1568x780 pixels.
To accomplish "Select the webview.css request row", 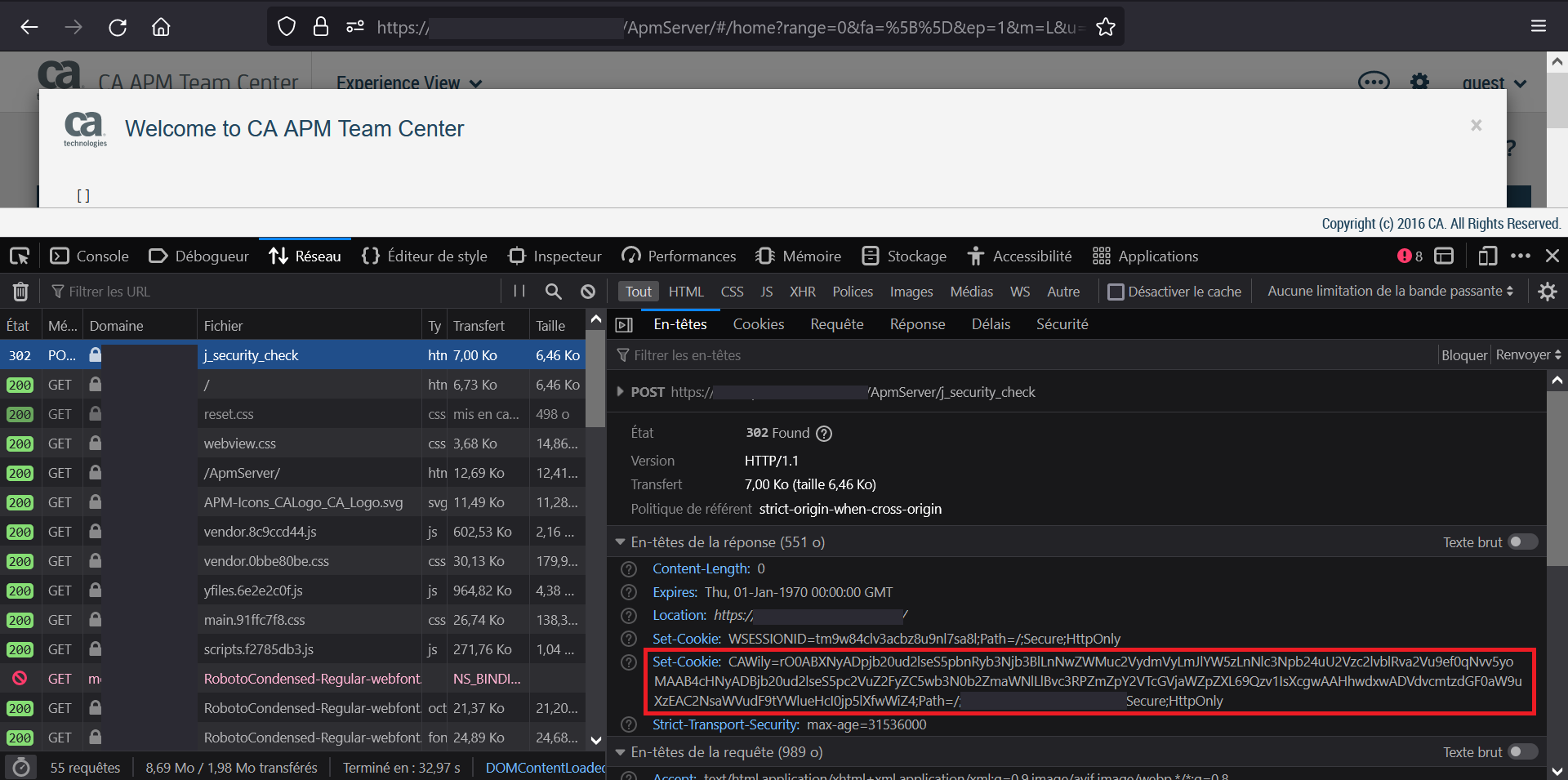I will tap(292, 443).
